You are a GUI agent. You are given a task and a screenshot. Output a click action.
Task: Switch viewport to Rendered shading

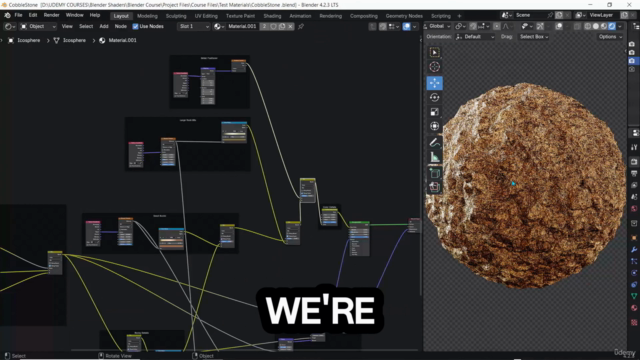612,27
